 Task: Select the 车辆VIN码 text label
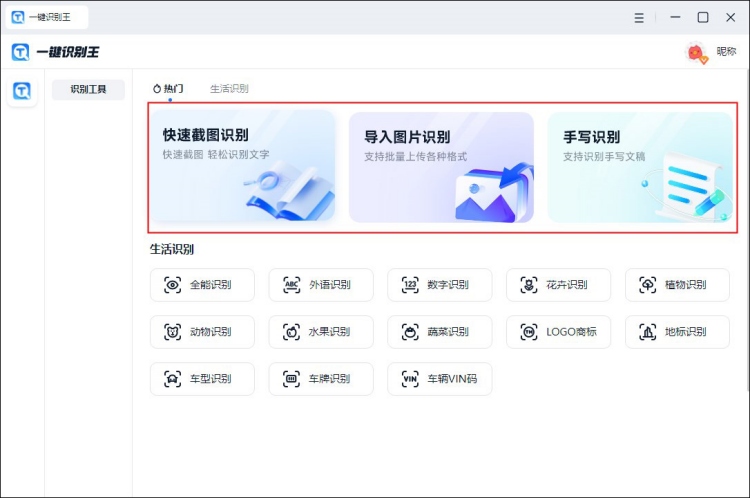tap(452, 378)
